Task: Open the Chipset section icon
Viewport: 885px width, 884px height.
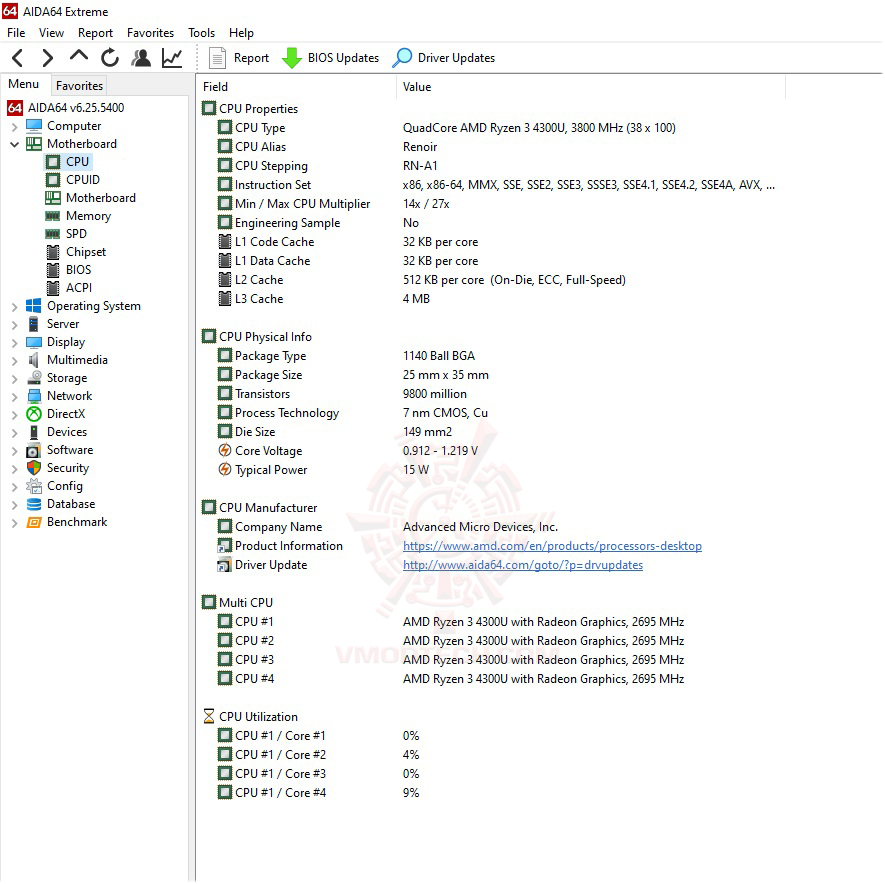Action: (53, 252)
